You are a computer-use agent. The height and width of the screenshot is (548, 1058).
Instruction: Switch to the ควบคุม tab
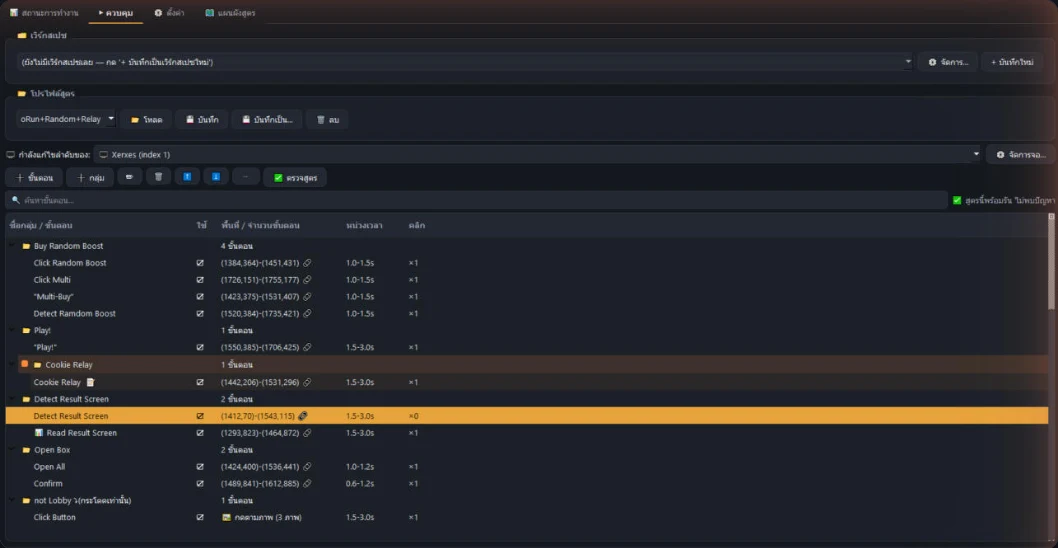pos(115,13)
